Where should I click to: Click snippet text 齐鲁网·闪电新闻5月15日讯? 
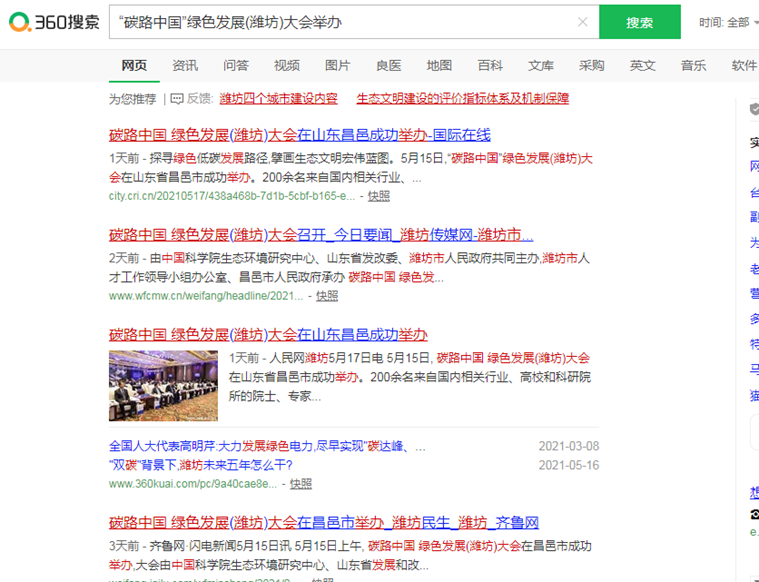point(220,546)
